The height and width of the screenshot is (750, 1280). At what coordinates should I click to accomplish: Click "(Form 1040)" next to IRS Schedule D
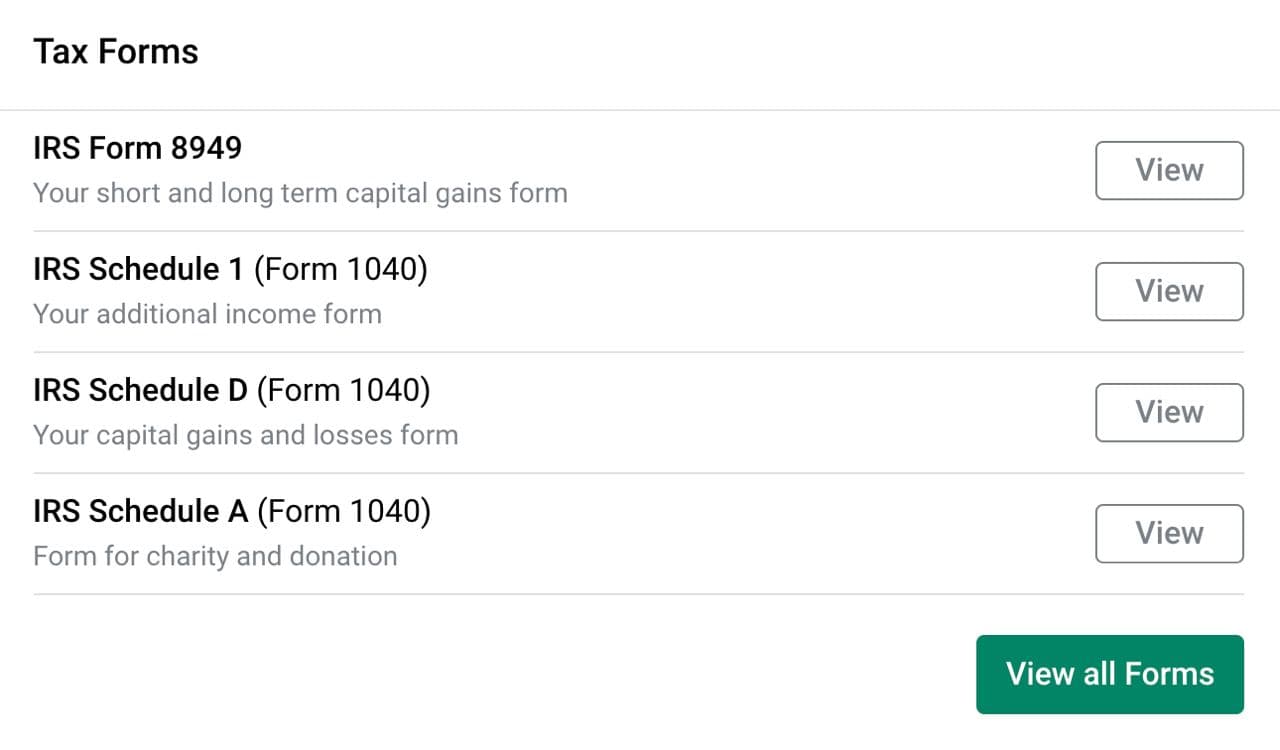(x=343, y=390)
